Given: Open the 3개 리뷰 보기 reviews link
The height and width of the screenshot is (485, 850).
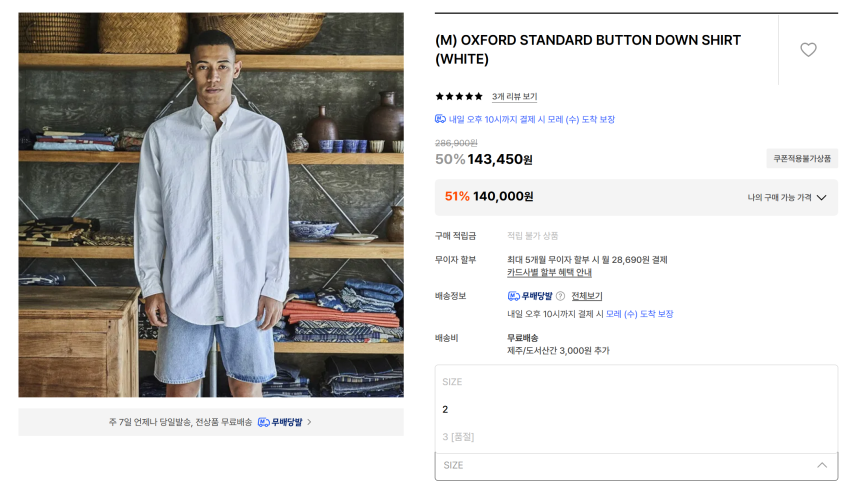Looking at the screenshot, I should click(514, 97).
